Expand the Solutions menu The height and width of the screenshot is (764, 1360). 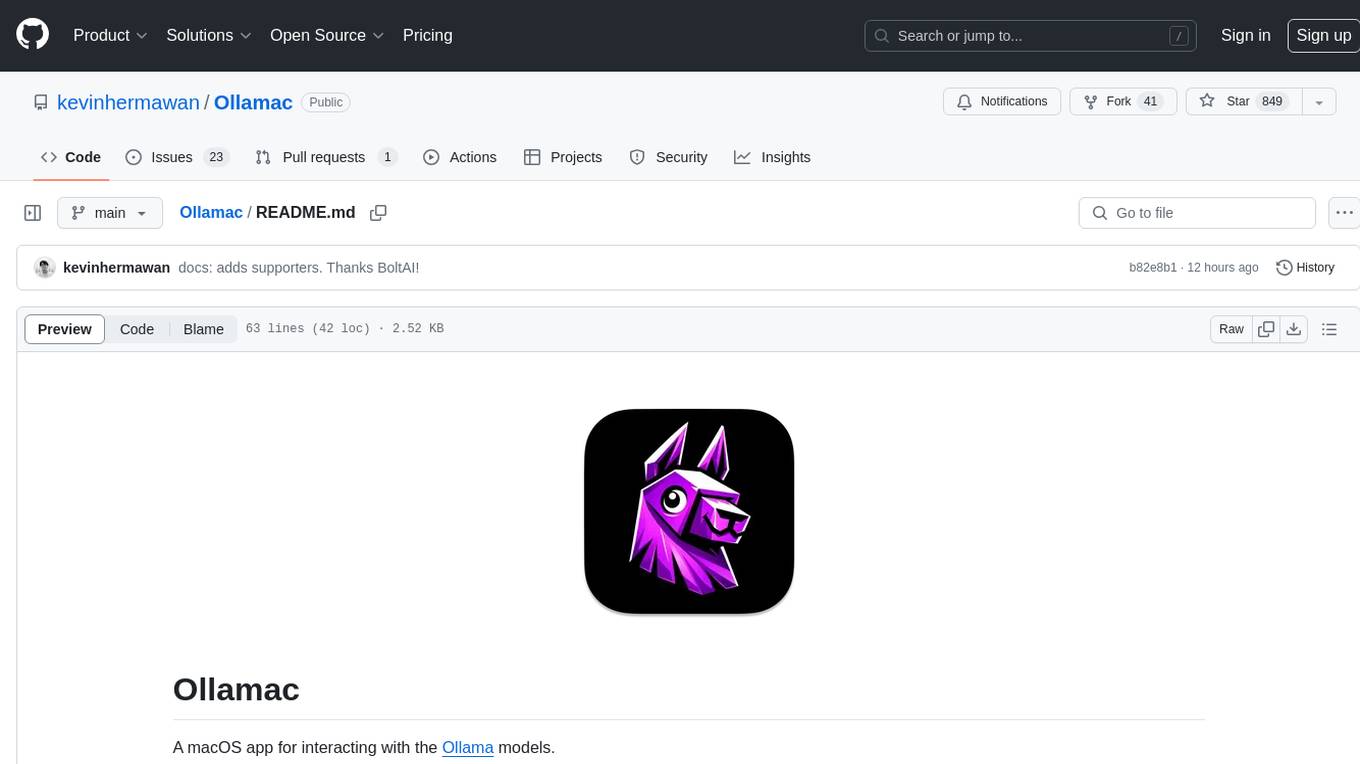[208, 35]
